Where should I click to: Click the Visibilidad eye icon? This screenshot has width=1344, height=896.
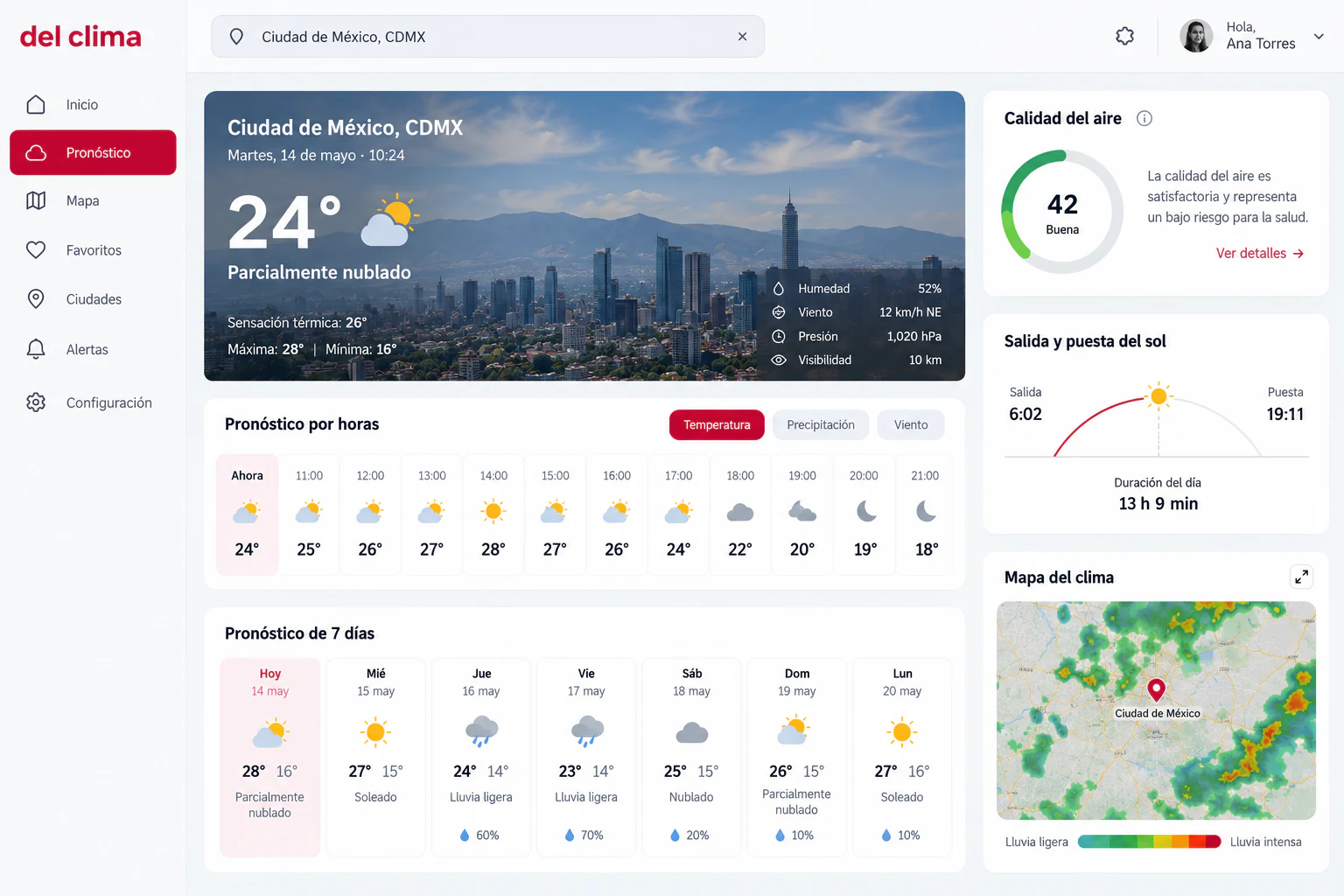coord(779,360)
